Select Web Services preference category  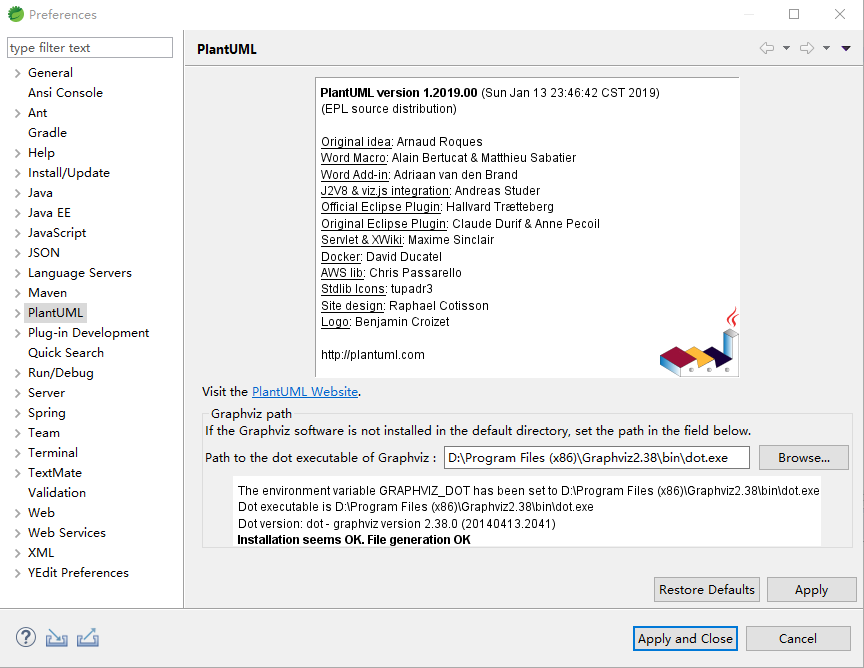click(67, 532)
